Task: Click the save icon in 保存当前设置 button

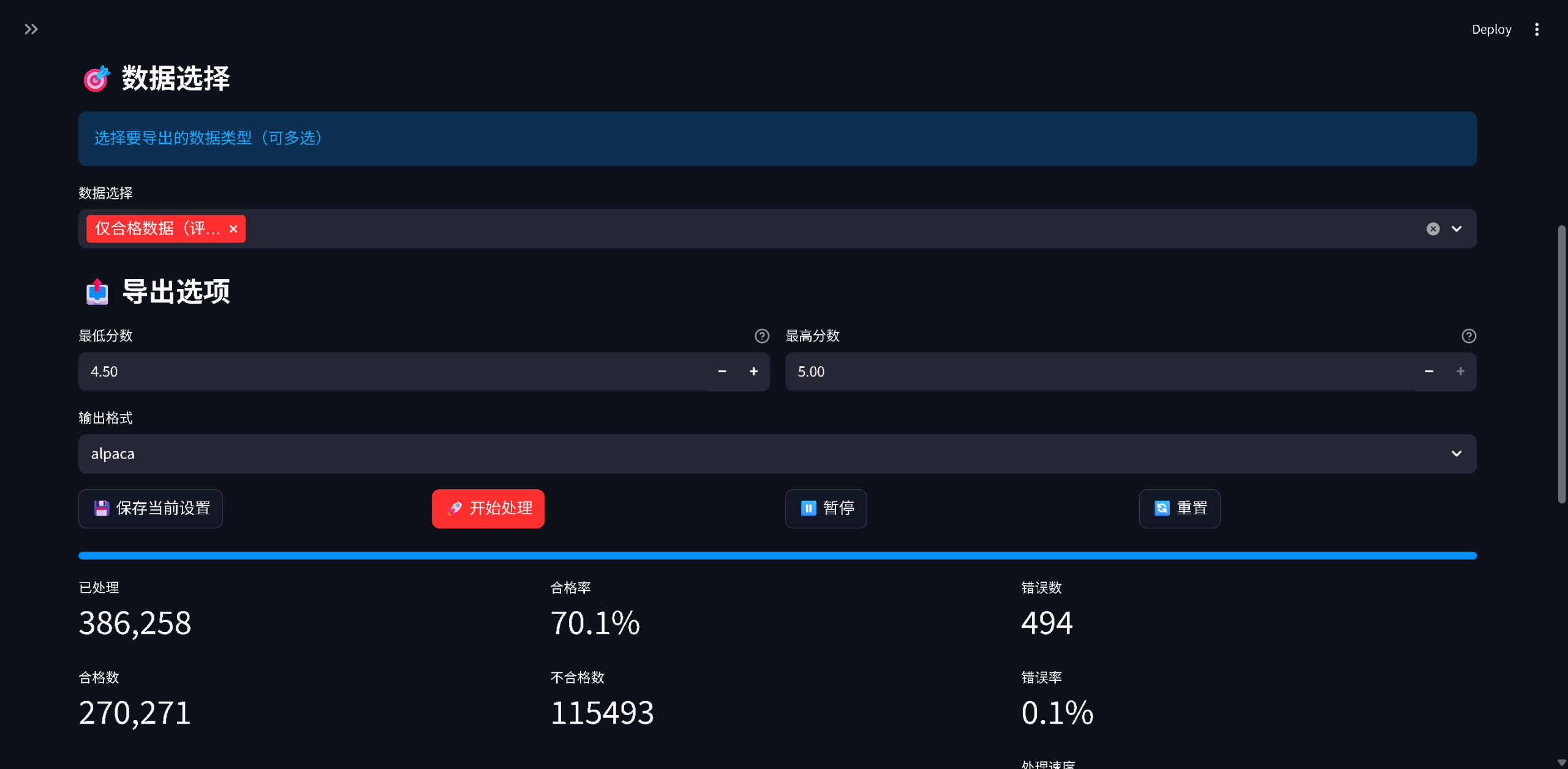Action: pos(102,508)
